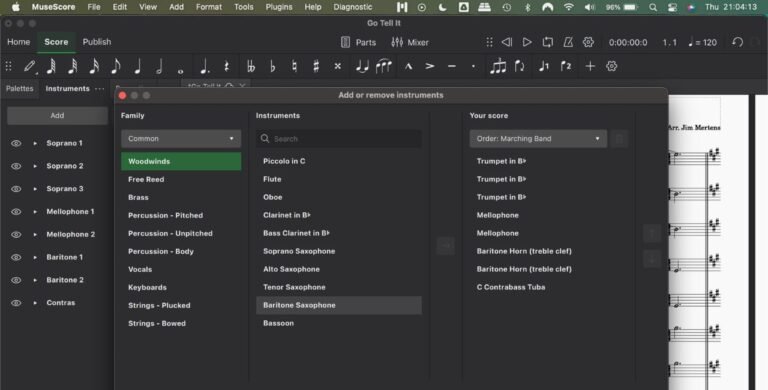Open the Common family dropdown

[x=181, y=139]
